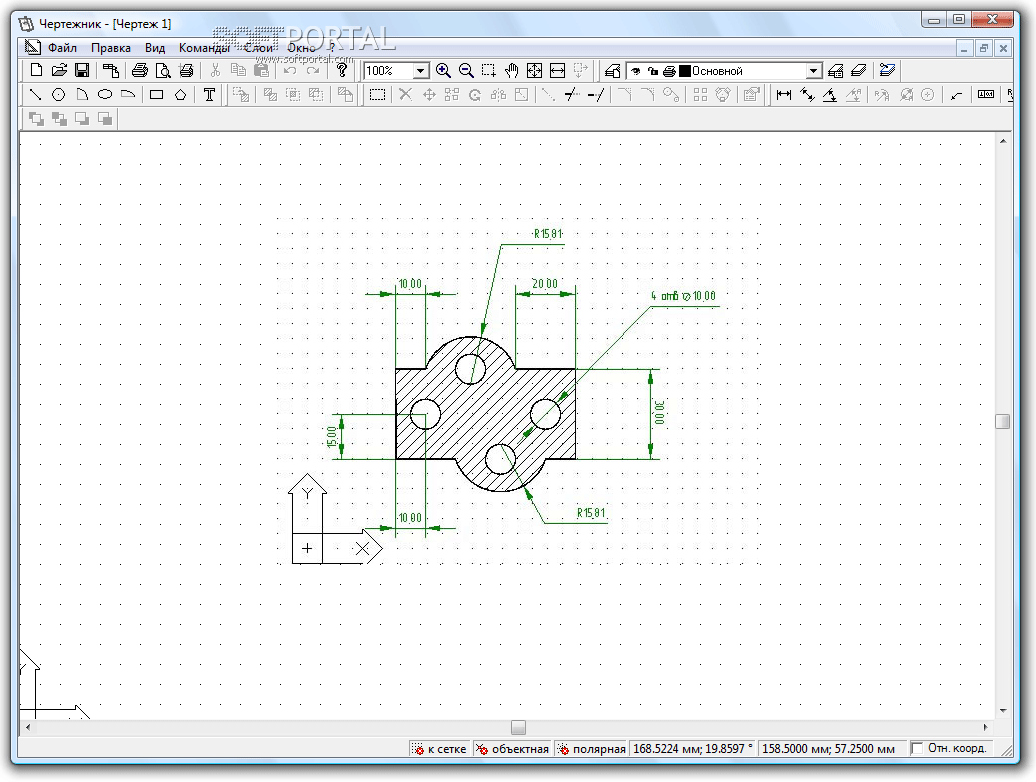Viewport: 1036px width, 782px height.
Task: Toggle 'полярная' tracking in status bar
Action: click(x=591, y=748)
